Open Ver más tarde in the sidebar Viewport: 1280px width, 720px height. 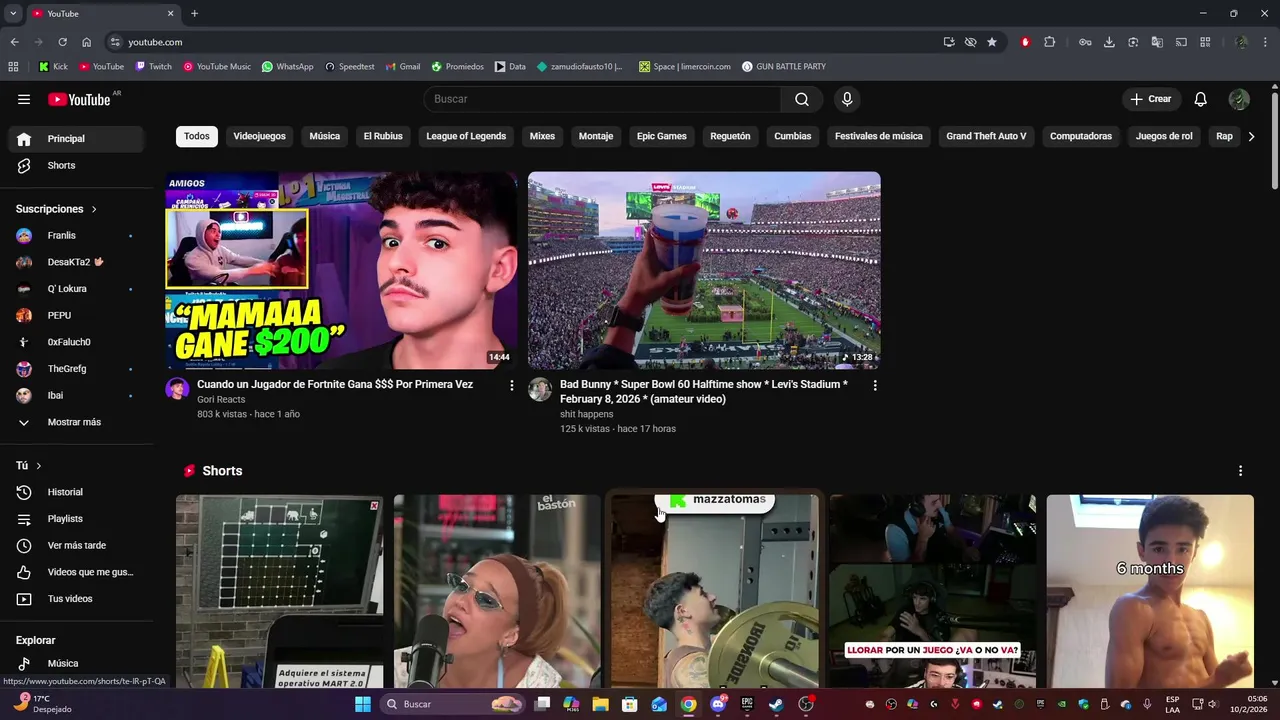[76, 545]
